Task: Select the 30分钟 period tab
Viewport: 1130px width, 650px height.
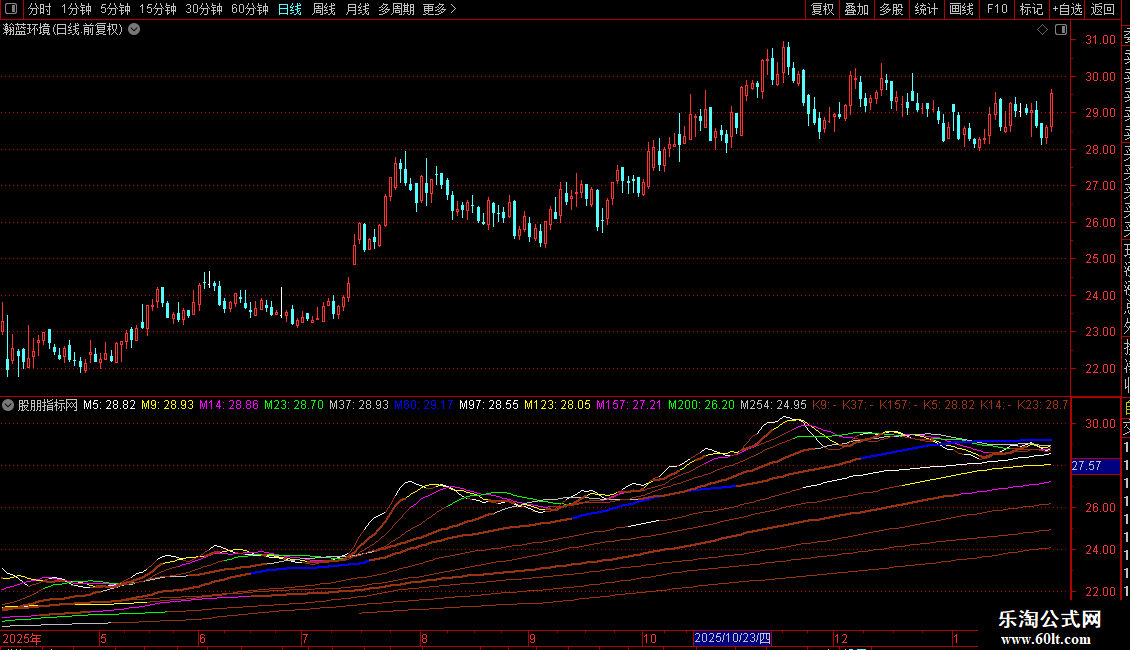Action: (203, 9)
